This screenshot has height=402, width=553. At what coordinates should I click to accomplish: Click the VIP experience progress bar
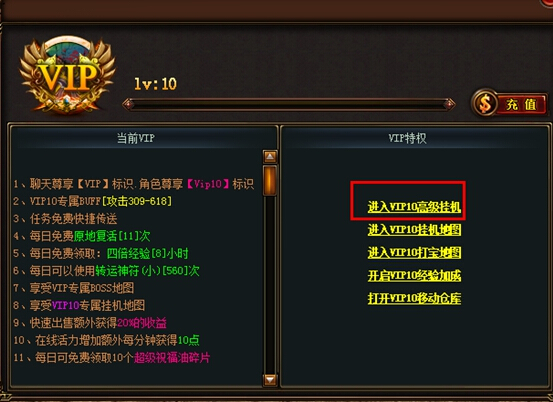[289, 104]
